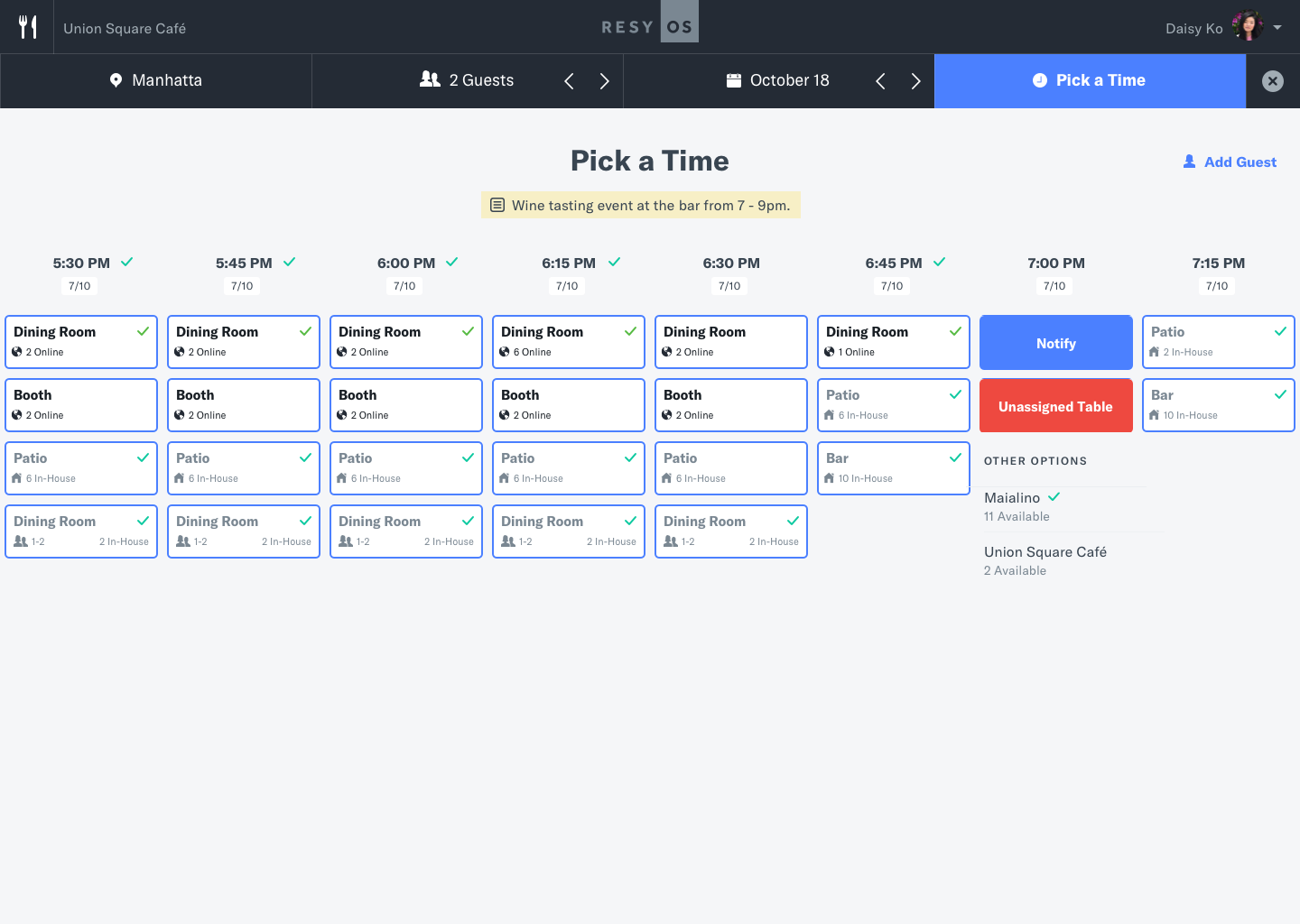Select the Manhatta location tab
1300x924 pixels.
pyautogui.click(x=156, y=80)
